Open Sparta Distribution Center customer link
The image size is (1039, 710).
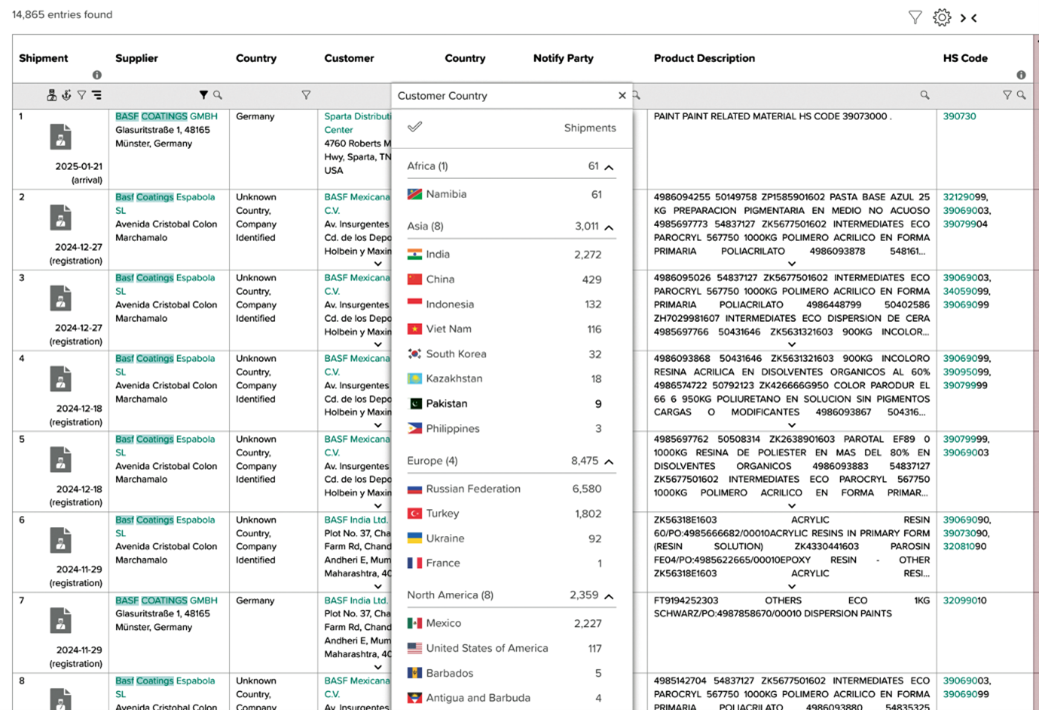coord(358,123)
